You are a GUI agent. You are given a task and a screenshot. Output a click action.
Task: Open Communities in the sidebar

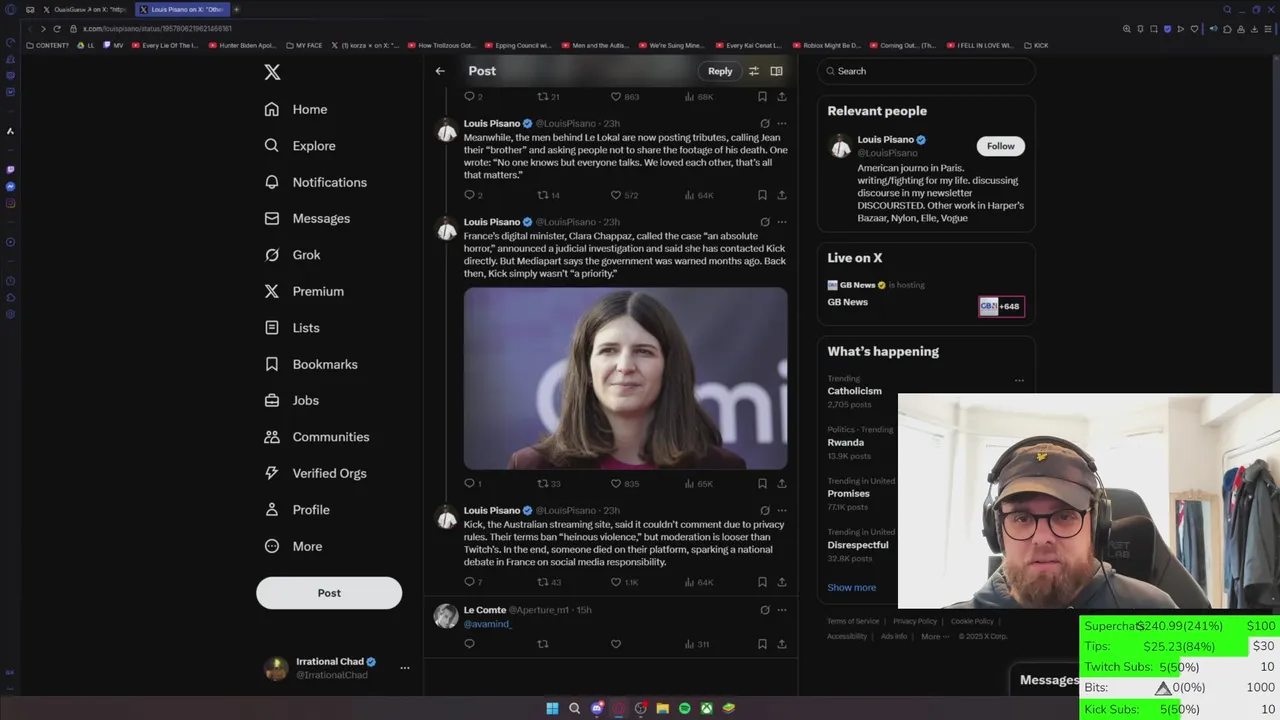point(316,437)
